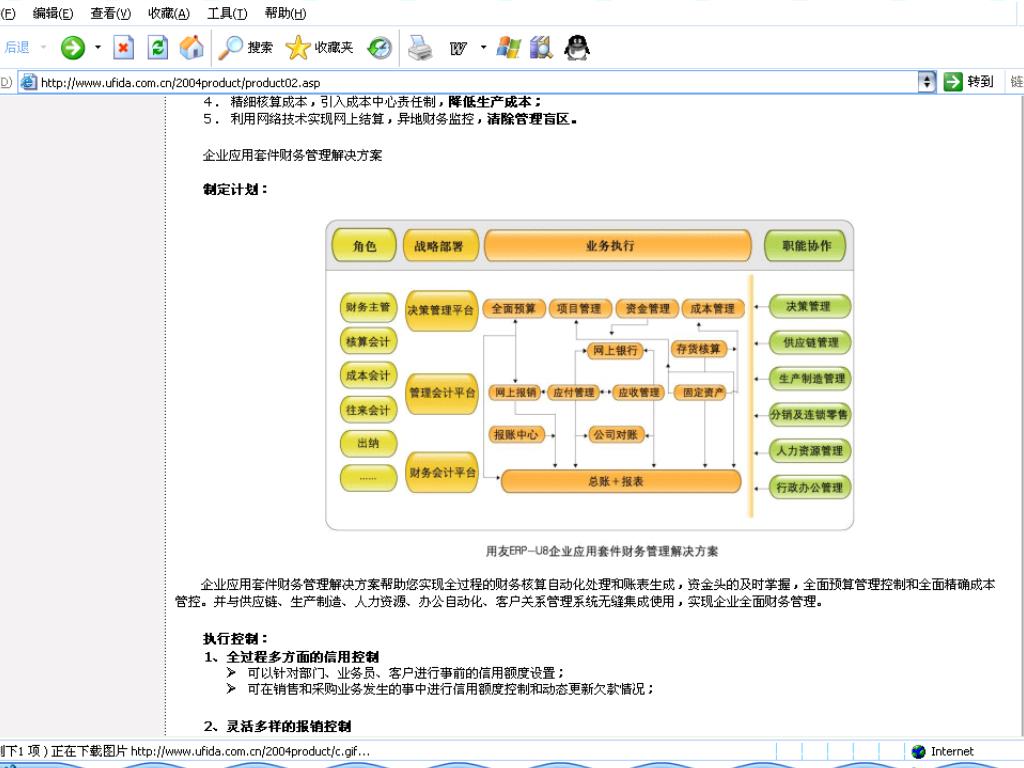Click the 决策管理平台 box
Image resolution: width=1024 pixels, height=768 pixels.
tap(441, 310)
